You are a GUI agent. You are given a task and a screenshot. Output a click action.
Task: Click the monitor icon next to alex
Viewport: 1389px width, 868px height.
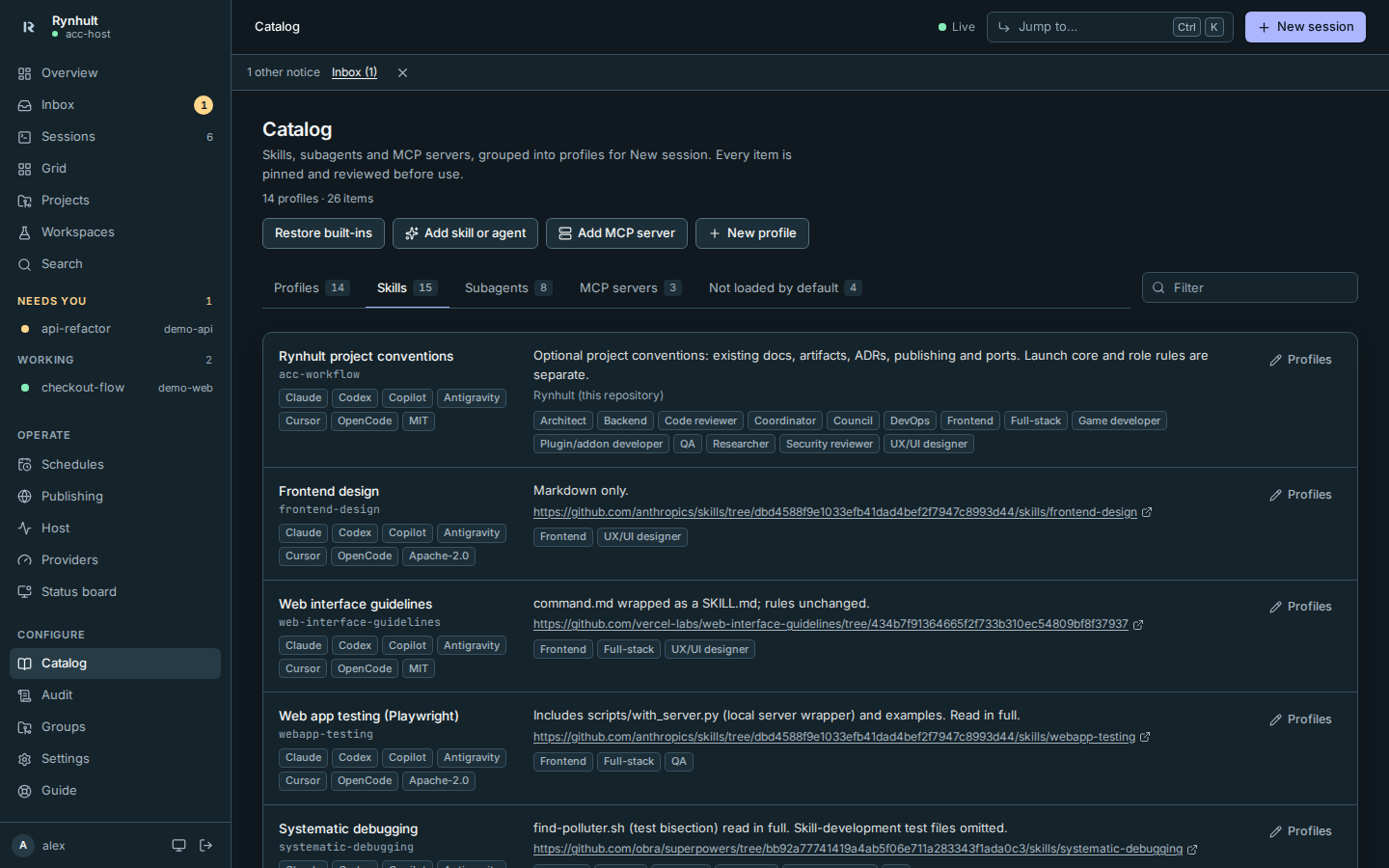(178, 846)
